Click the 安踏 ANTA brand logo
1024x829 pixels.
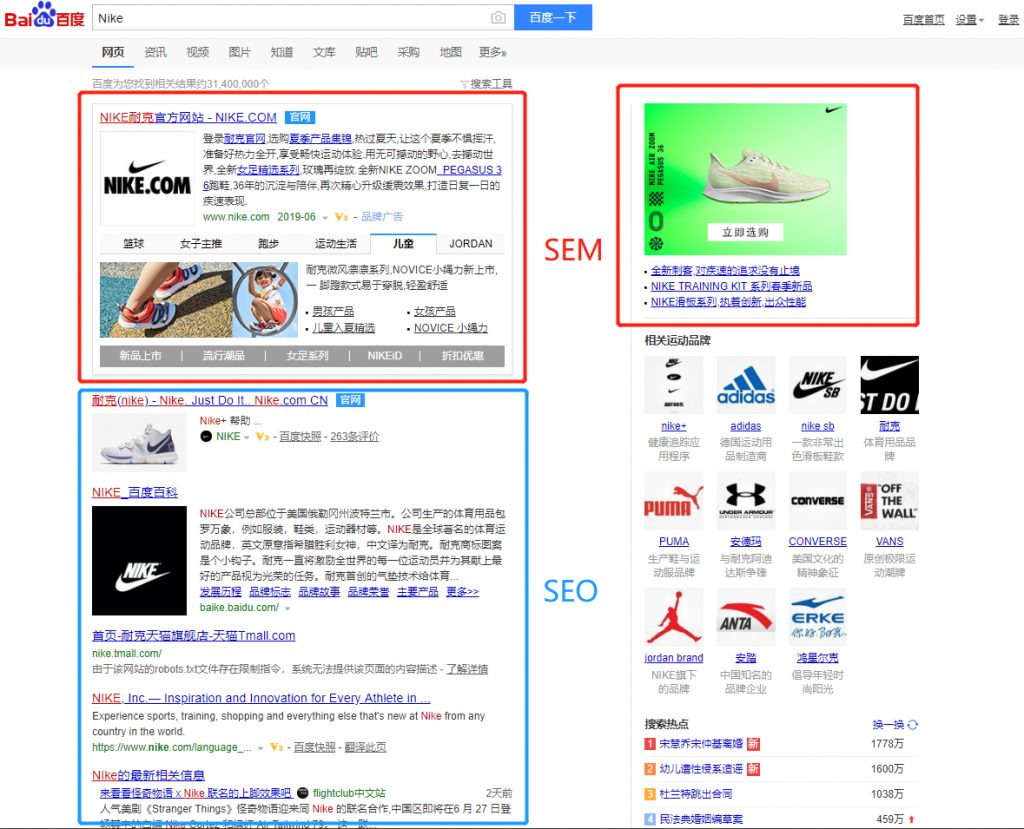[746, 617]
